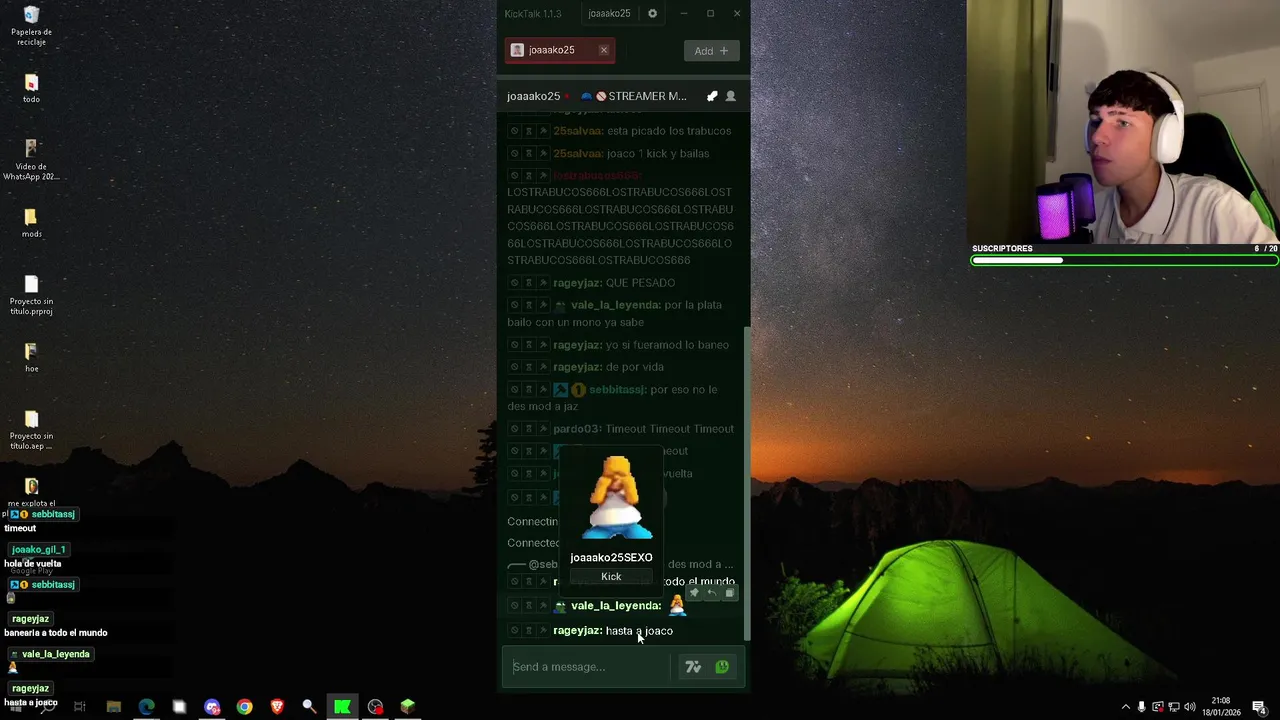The height and width of the screenshot is (720, 1280).
Task: Open username 25salvaa in 'esta picado' message
Action: point(578,131)
